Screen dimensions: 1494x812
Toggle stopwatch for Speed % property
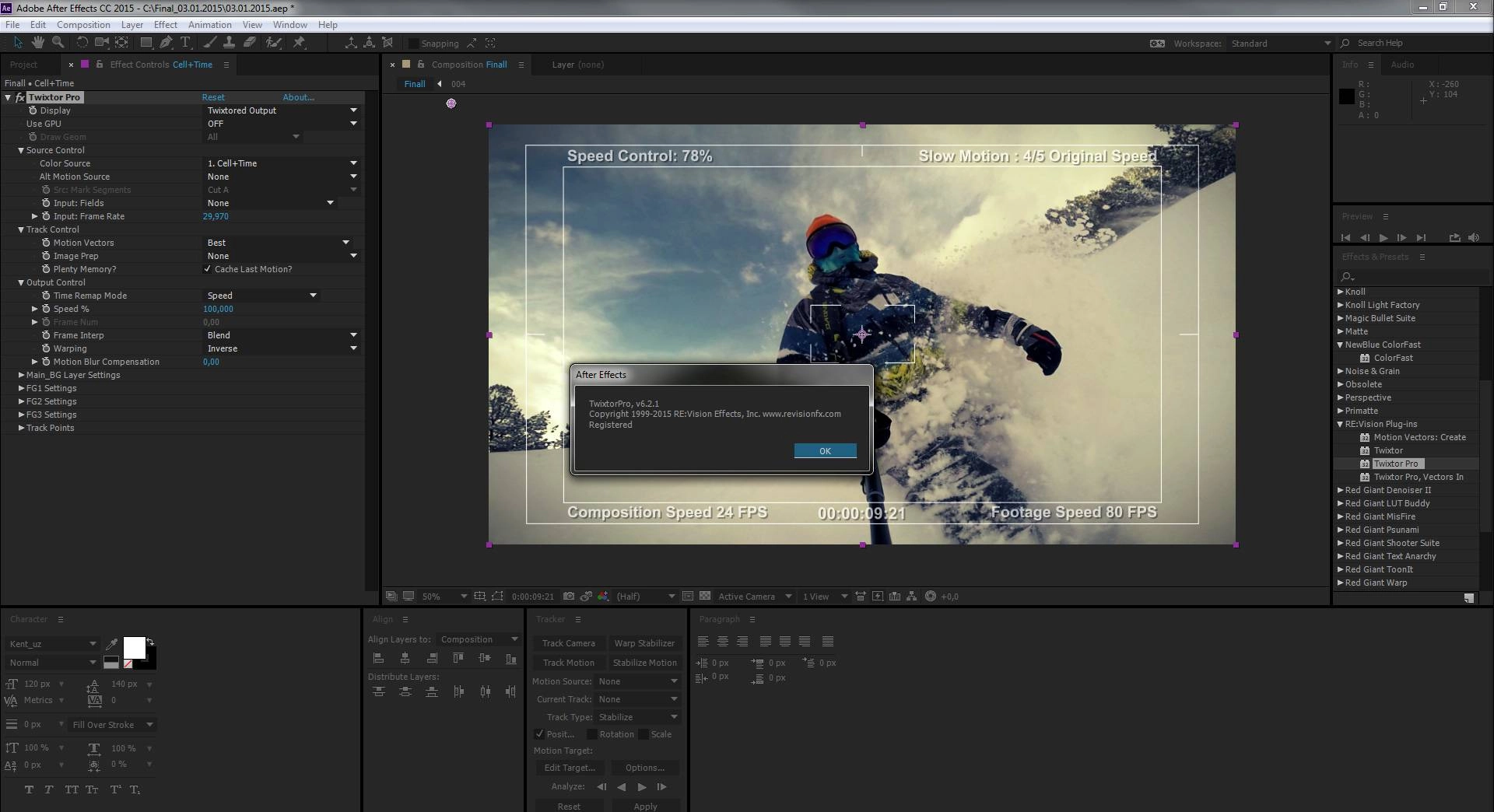tap(47, 309)
